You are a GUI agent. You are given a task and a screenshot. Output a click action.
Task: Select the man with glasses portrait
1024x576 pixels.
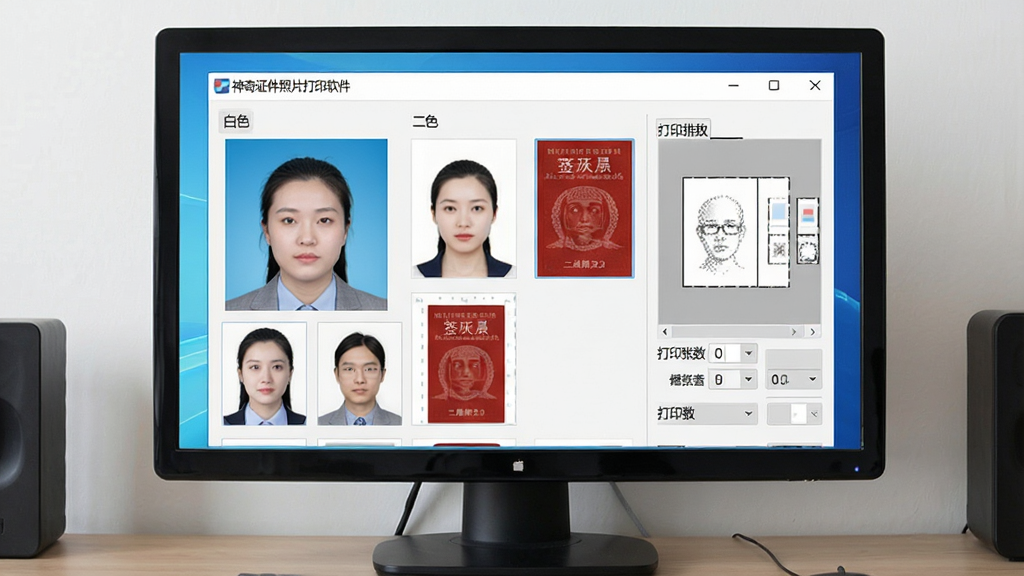pos(360,374)
